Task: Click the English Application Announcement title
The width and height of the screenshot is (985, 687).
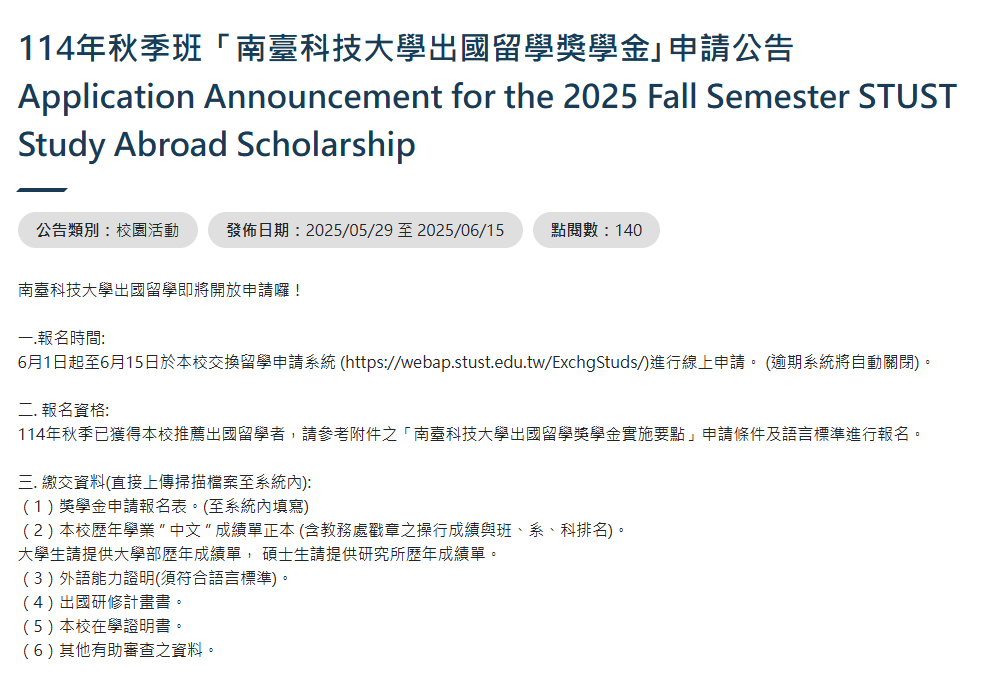Action: click(487, 97)
